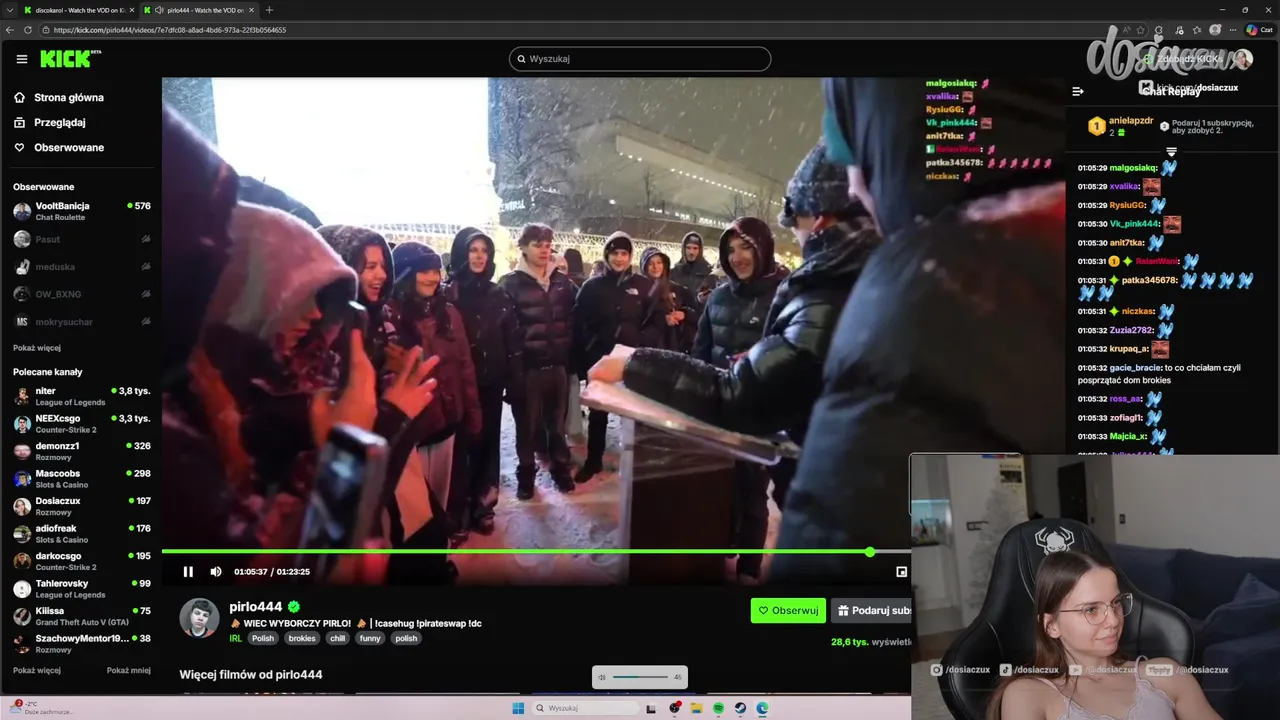Screen dimensions: 1280x720
Task: Click pirlo444 verified badge
Action: point(294,607)
